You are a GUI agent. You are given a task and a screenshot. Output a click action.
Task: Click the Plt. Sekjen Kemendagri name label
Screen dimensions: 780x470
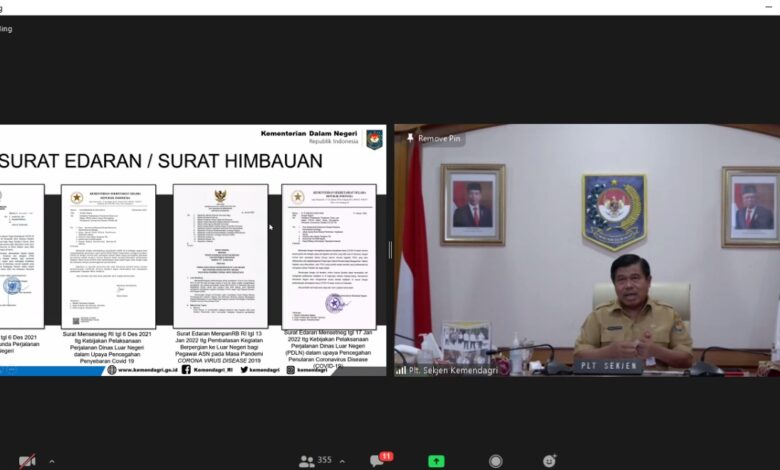[x=451, y=370]
